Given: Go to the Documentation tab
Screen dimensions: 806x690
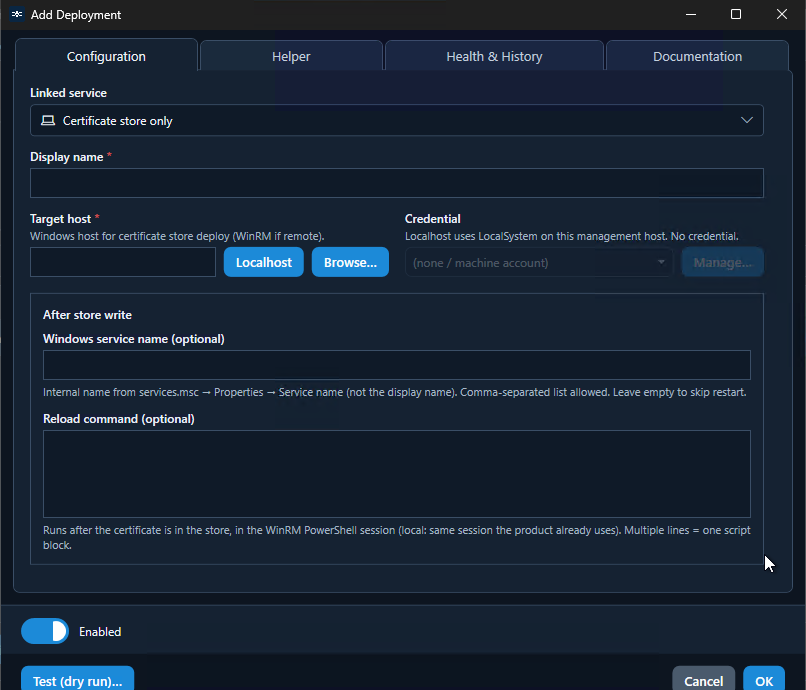Looking at the screenshot, I should click(x=697, y=56).
